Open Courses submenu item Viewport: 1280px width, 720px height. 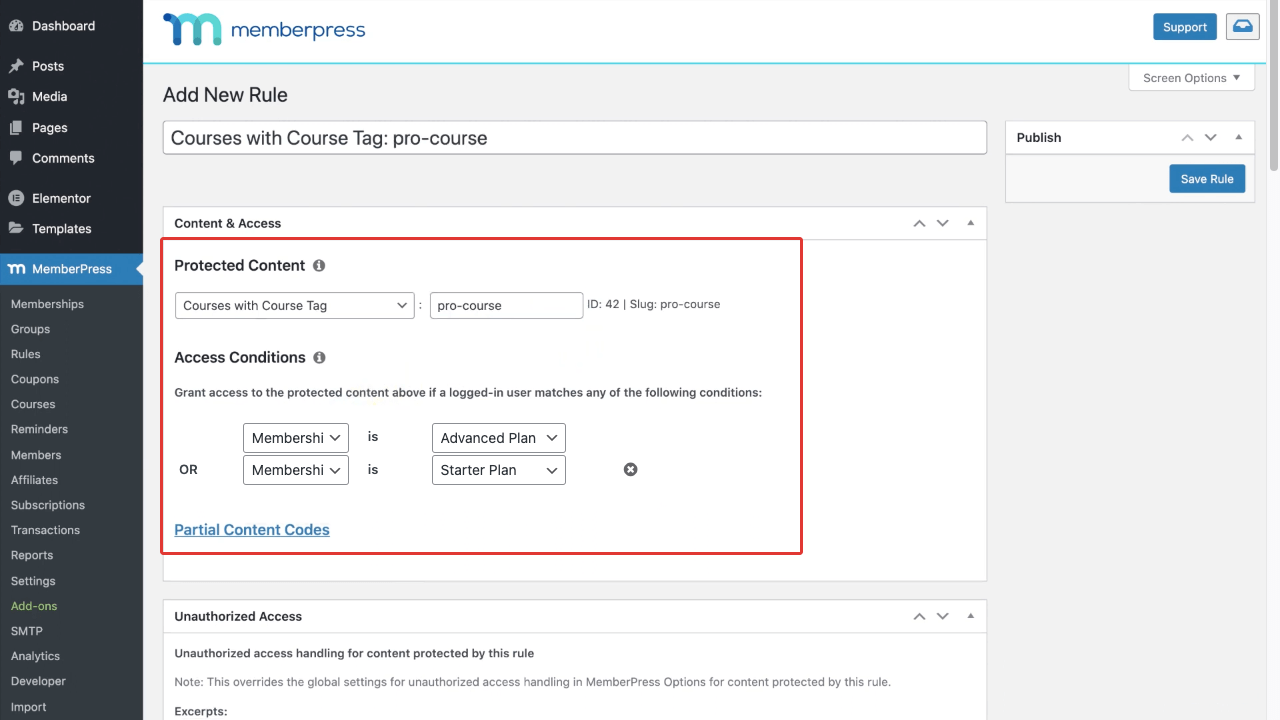pos(33,404)
